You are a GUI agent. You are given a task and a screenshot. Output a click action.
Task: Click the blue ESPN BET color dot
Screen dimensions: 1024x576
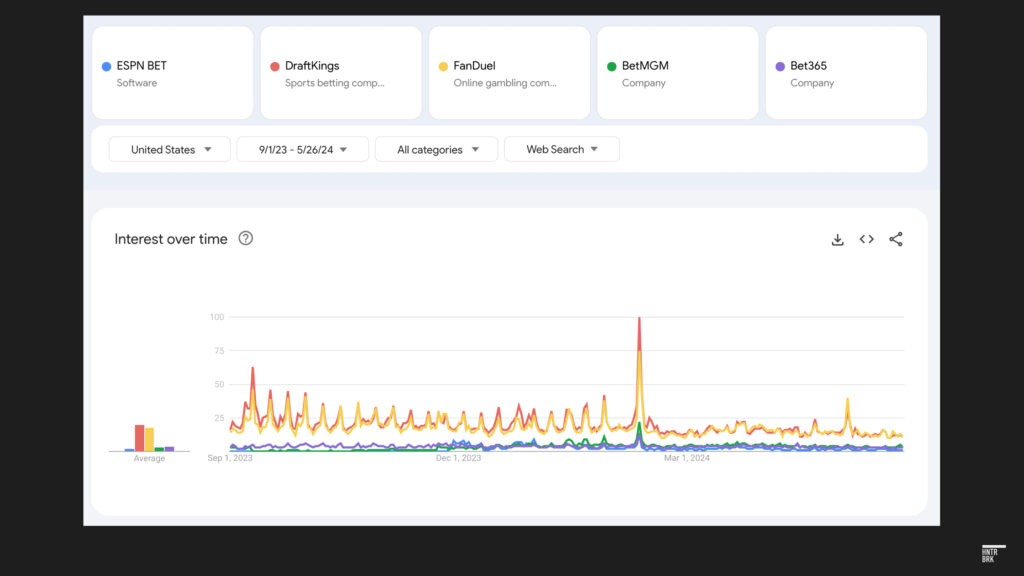(106, 66)
